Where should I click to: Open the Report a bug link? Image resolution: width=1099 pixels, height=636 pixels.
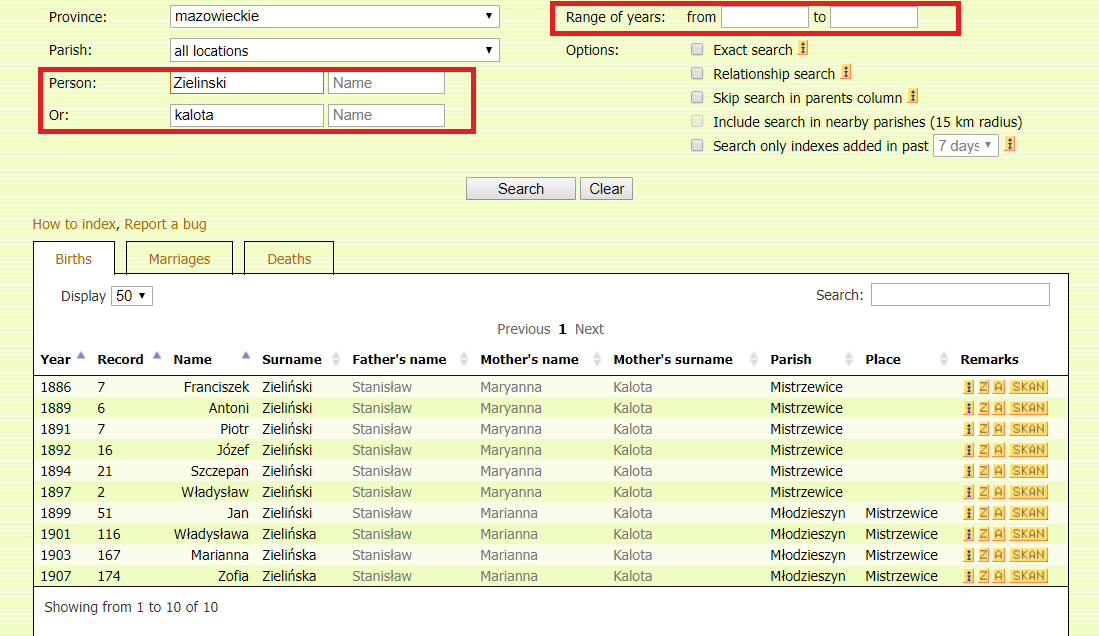point(165,224)
